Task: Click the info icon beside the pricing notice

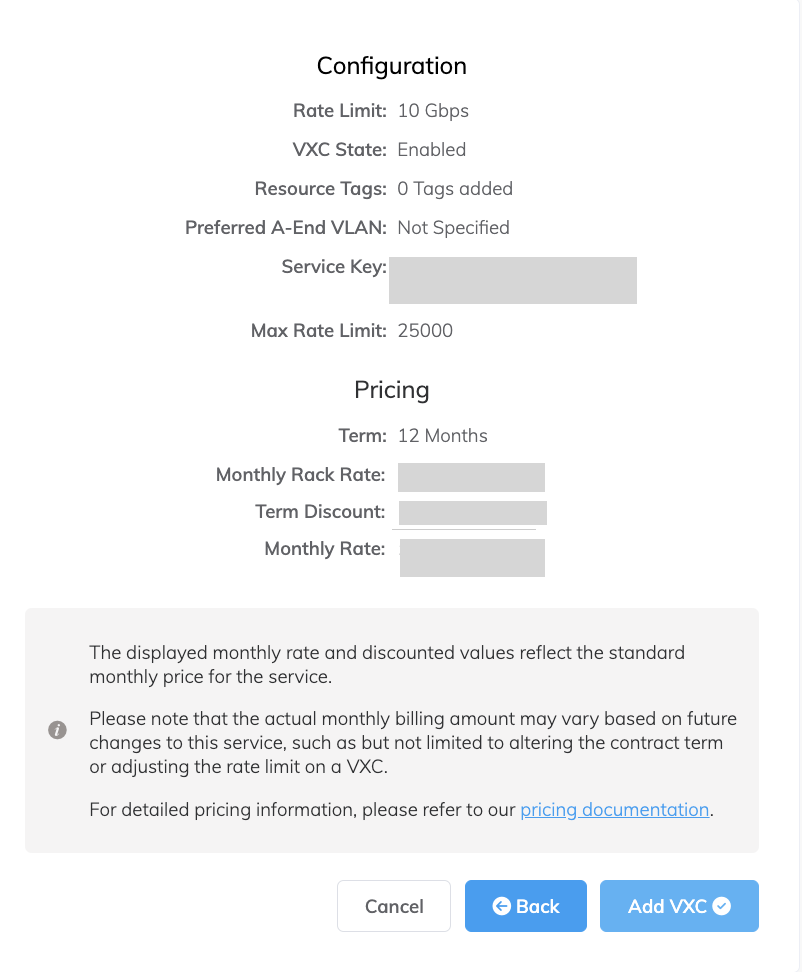Action: coord(57,730)
